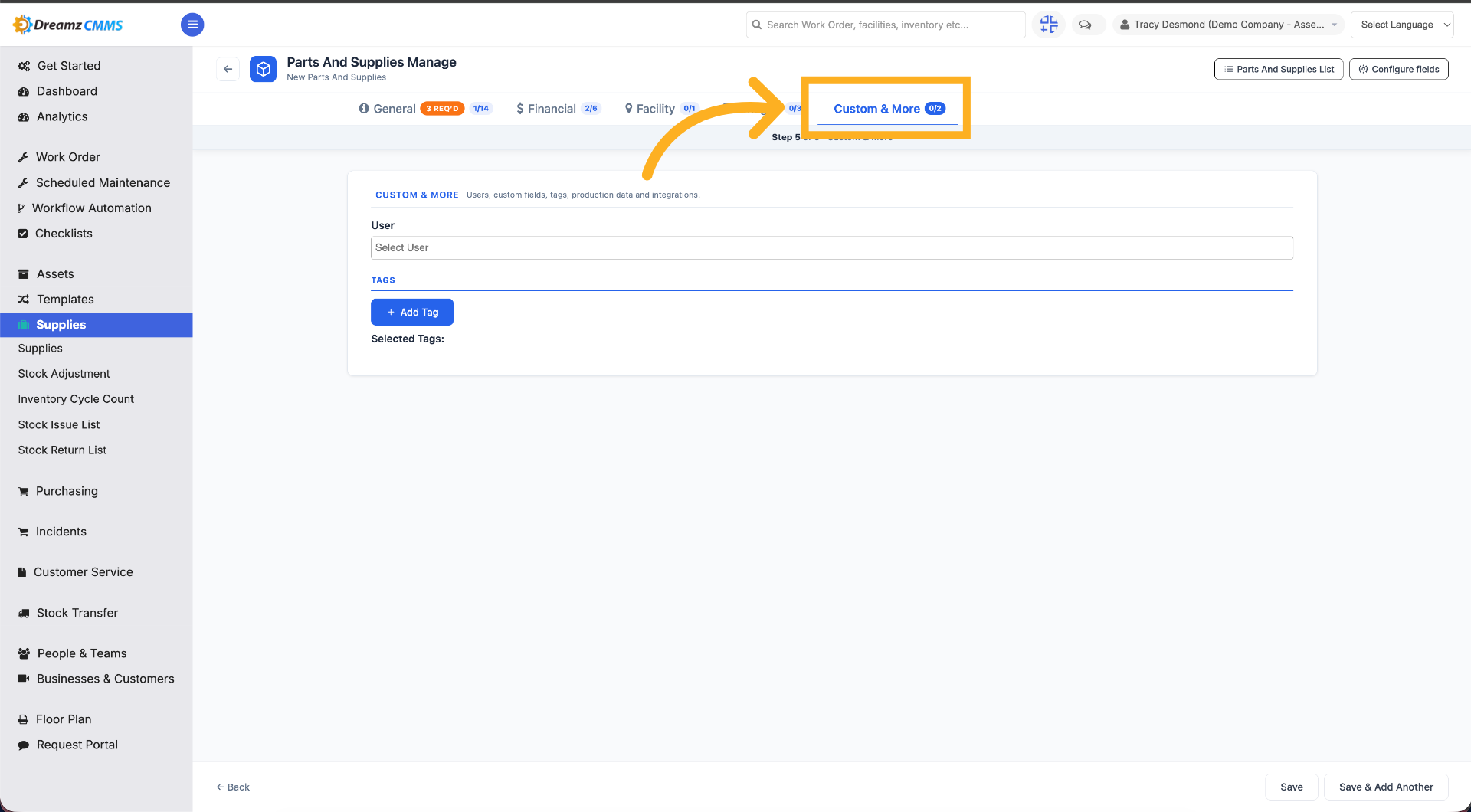Click the search magnifier icon

tap(757, 25)
